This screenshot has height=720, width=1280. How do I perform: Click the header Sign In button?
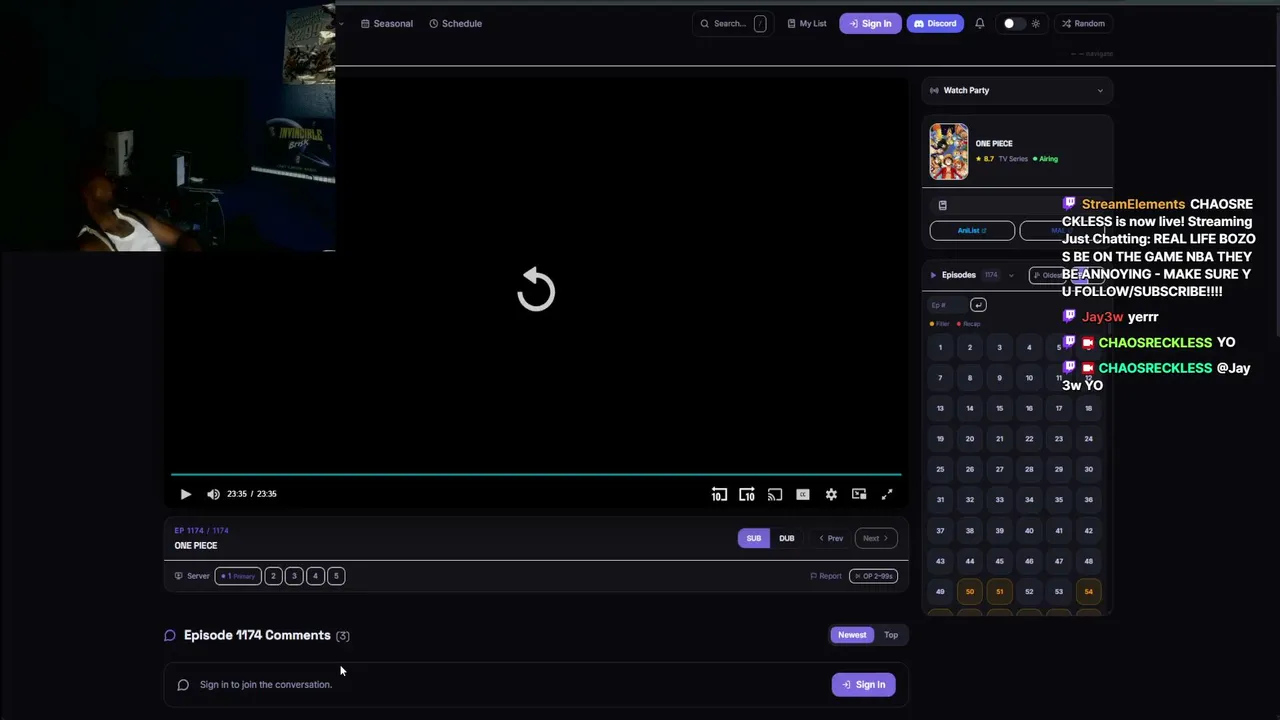tap(870, 23)
